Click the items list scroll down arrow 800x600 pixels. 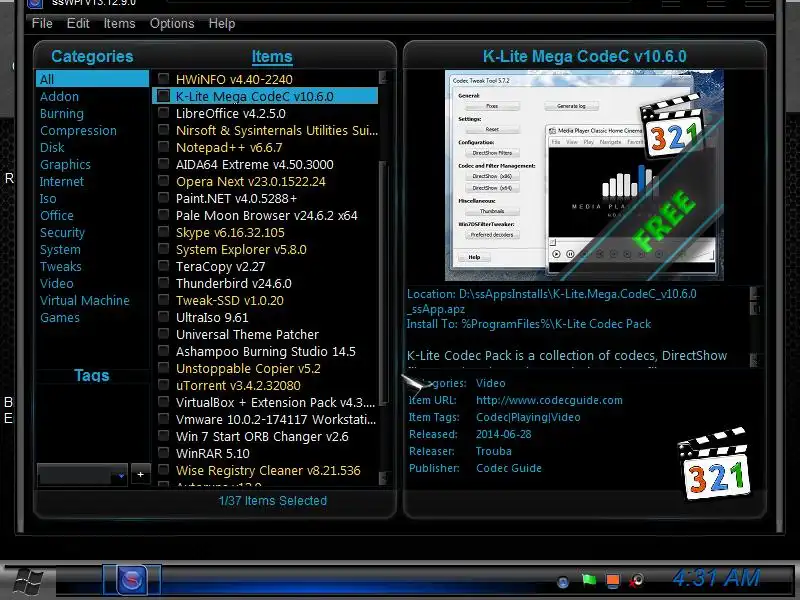coord(384,478)
